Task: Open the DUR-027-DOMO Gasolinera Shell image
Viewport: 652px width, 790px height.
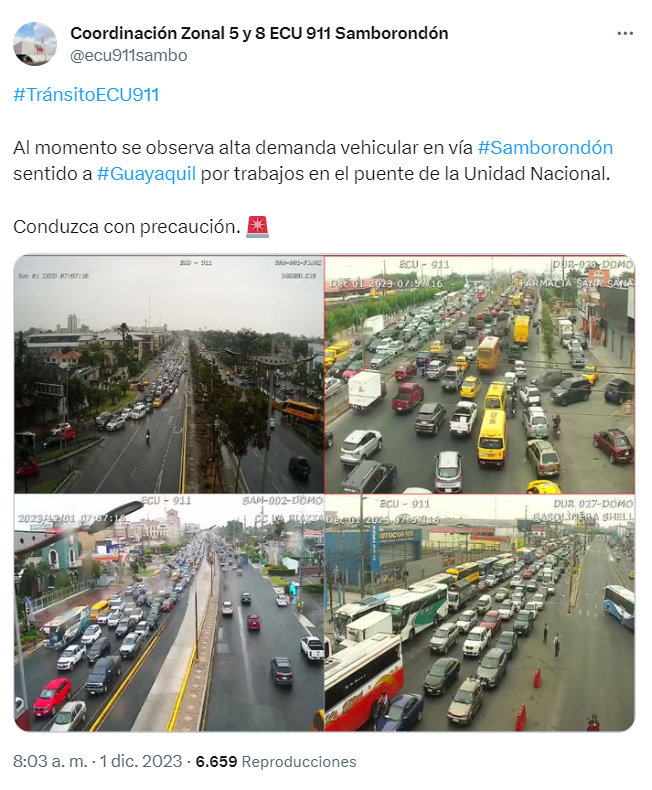Action: pyautogui.click(x=480, y=613)
